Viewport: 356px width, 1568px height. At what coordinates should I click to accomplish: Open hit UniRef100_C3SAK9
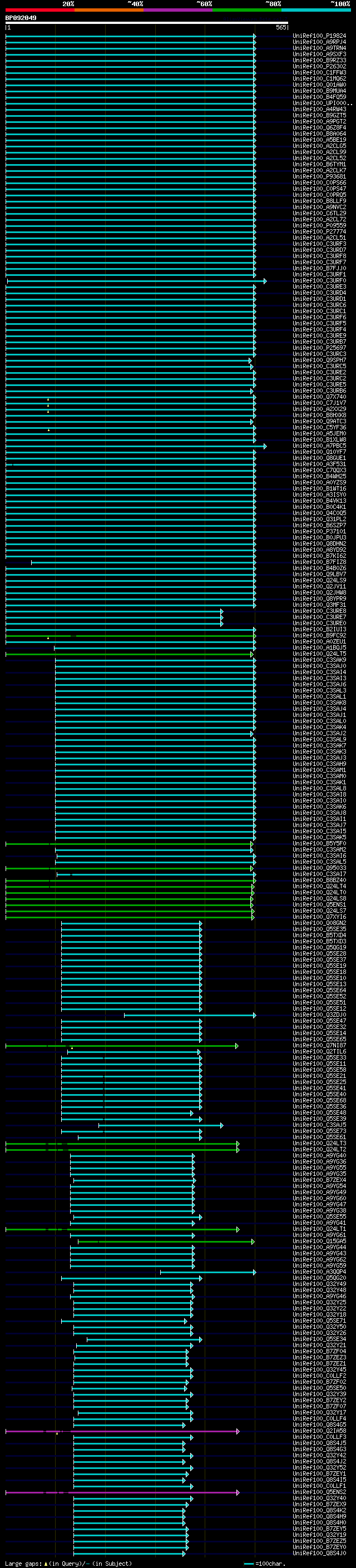click(x=319, y=660)
